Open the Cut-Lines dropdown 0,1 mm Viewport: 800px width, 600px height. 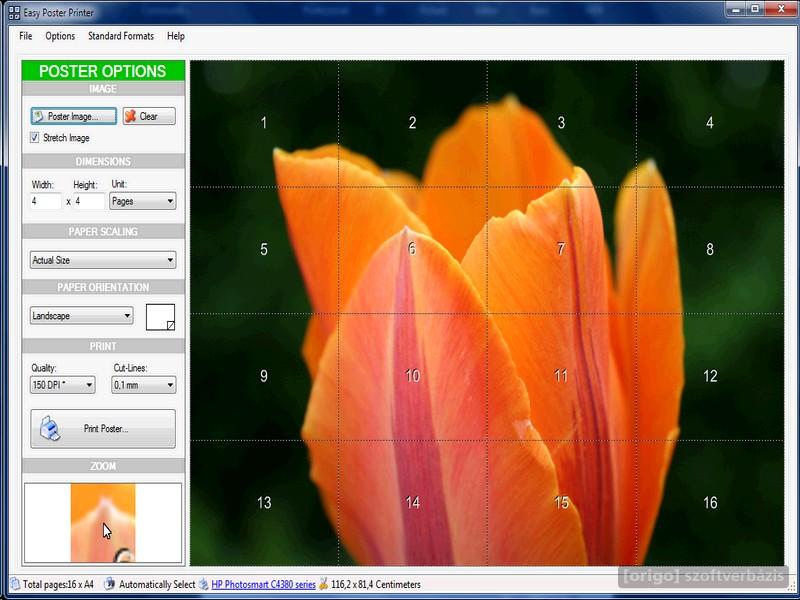[144, 385]
